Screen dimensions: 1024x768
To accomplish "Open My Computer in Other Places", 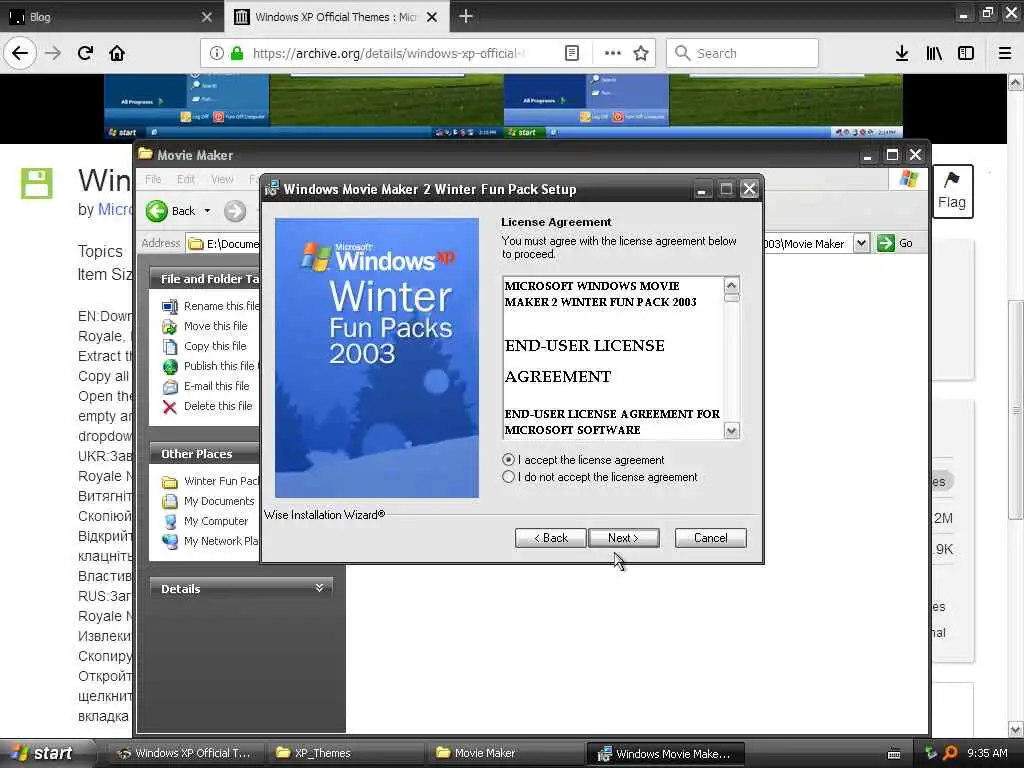I will tap(205, 521).
